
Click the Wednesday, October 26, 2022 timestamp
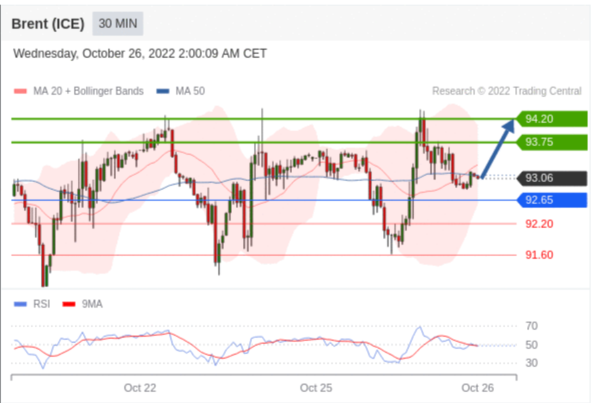pos(140,54)
